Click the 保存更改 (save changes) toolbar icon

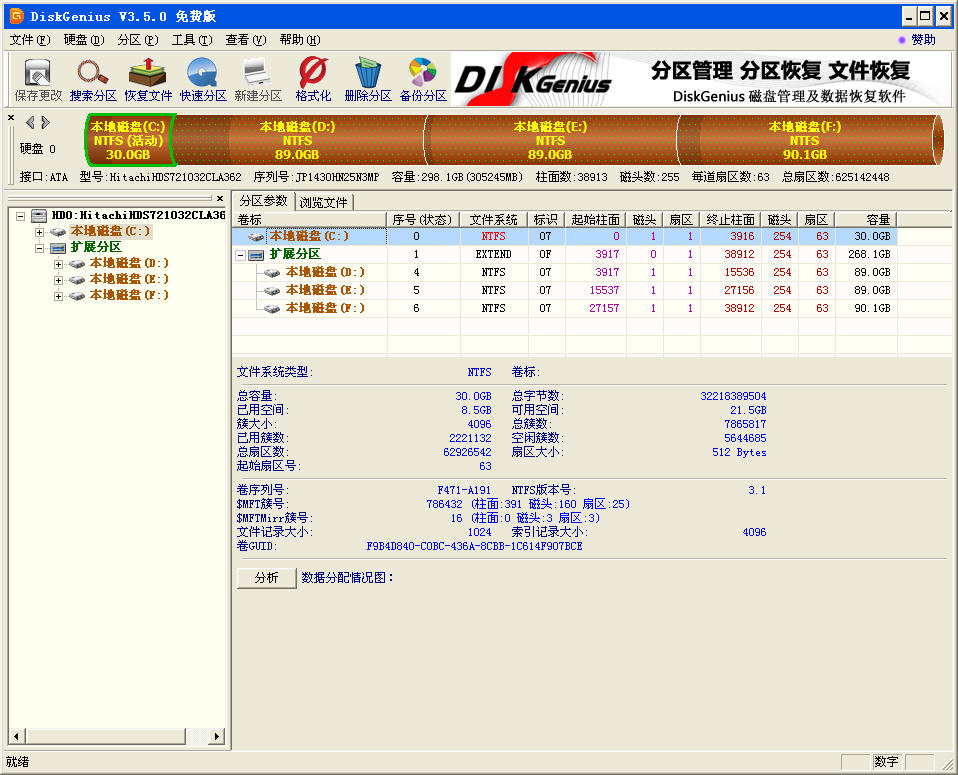pyautogui.click(x=36, y=78)
